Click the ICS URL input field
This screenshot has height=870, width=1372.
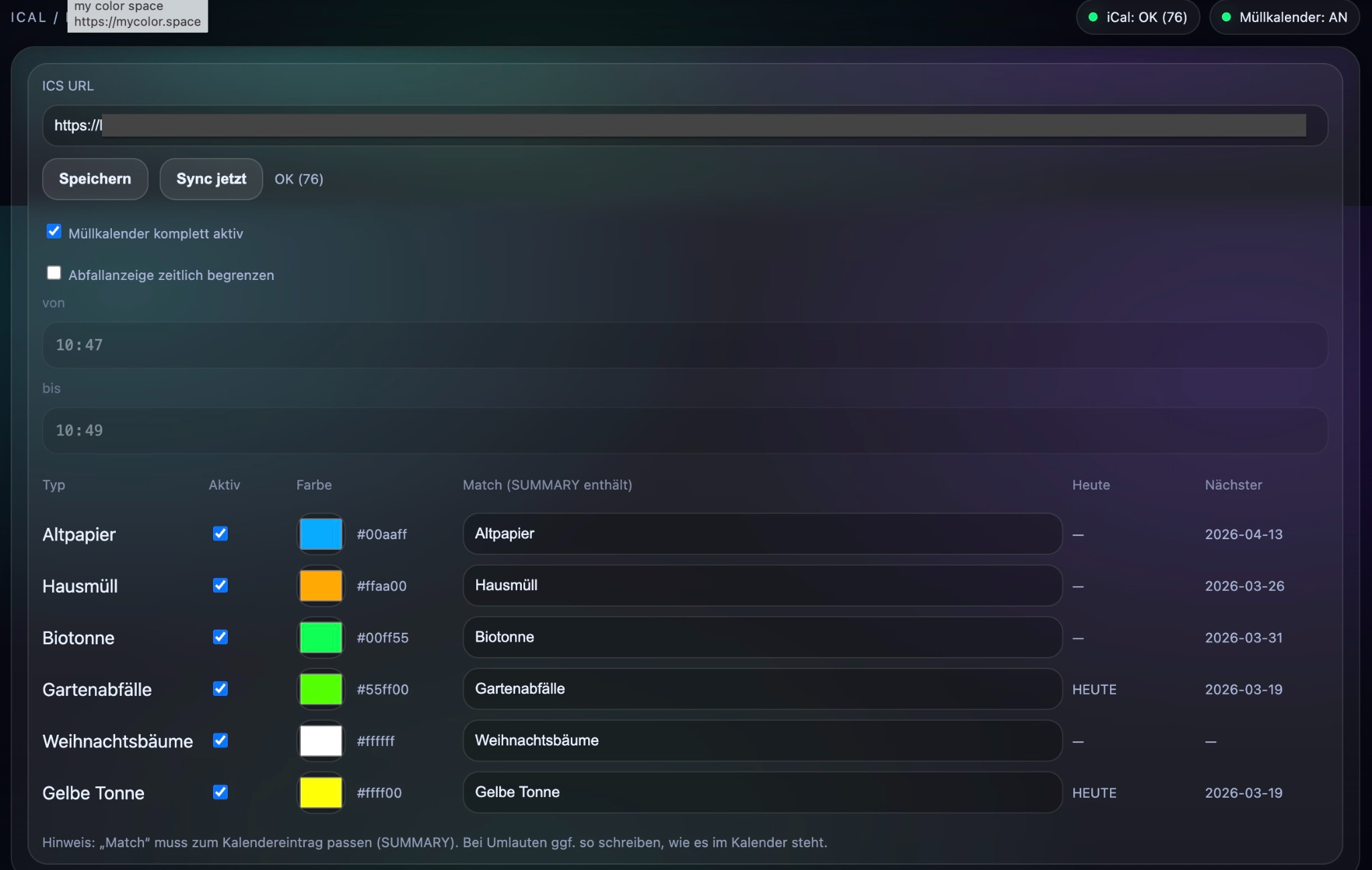683,125
